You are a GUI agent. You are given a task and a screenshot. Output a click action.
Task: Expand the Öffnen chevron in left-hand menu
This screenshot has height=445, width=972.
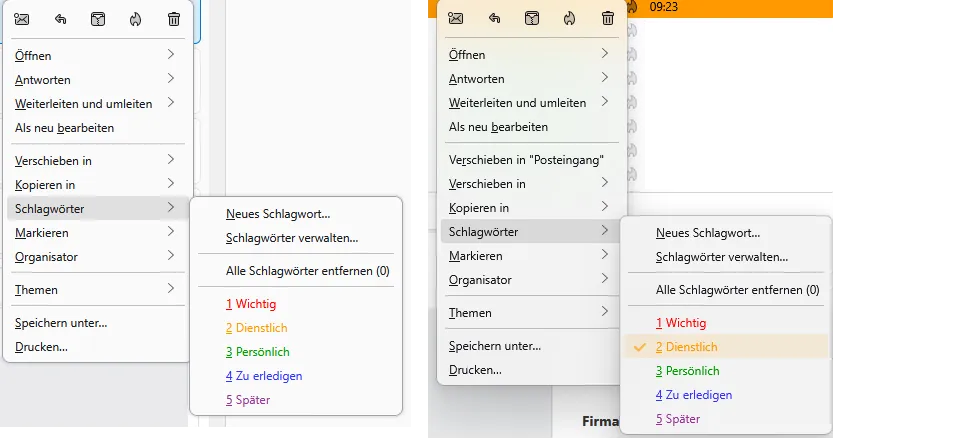coord(171,55)
